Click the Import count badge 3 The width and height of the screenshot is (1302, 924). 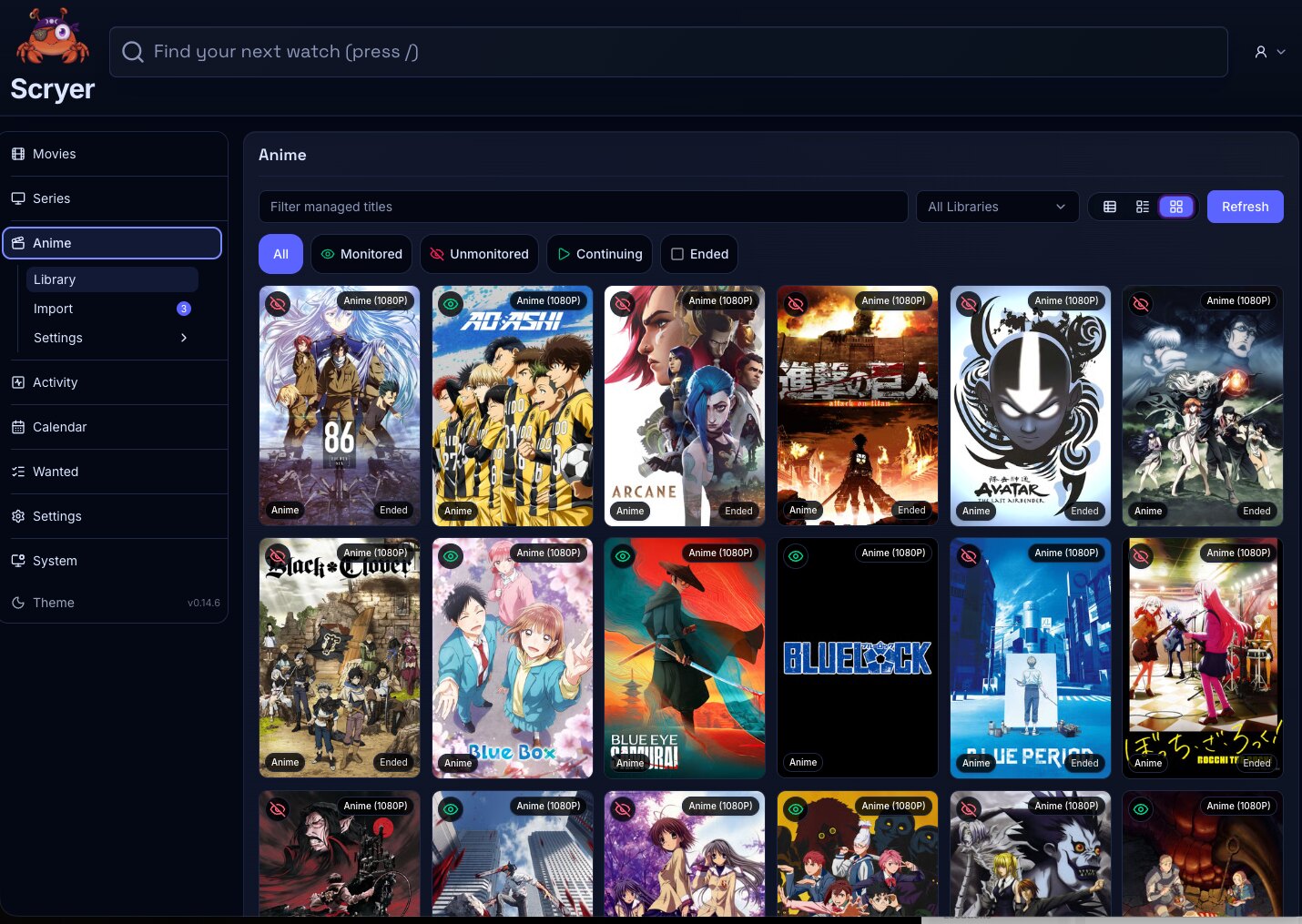click(184, 309)
